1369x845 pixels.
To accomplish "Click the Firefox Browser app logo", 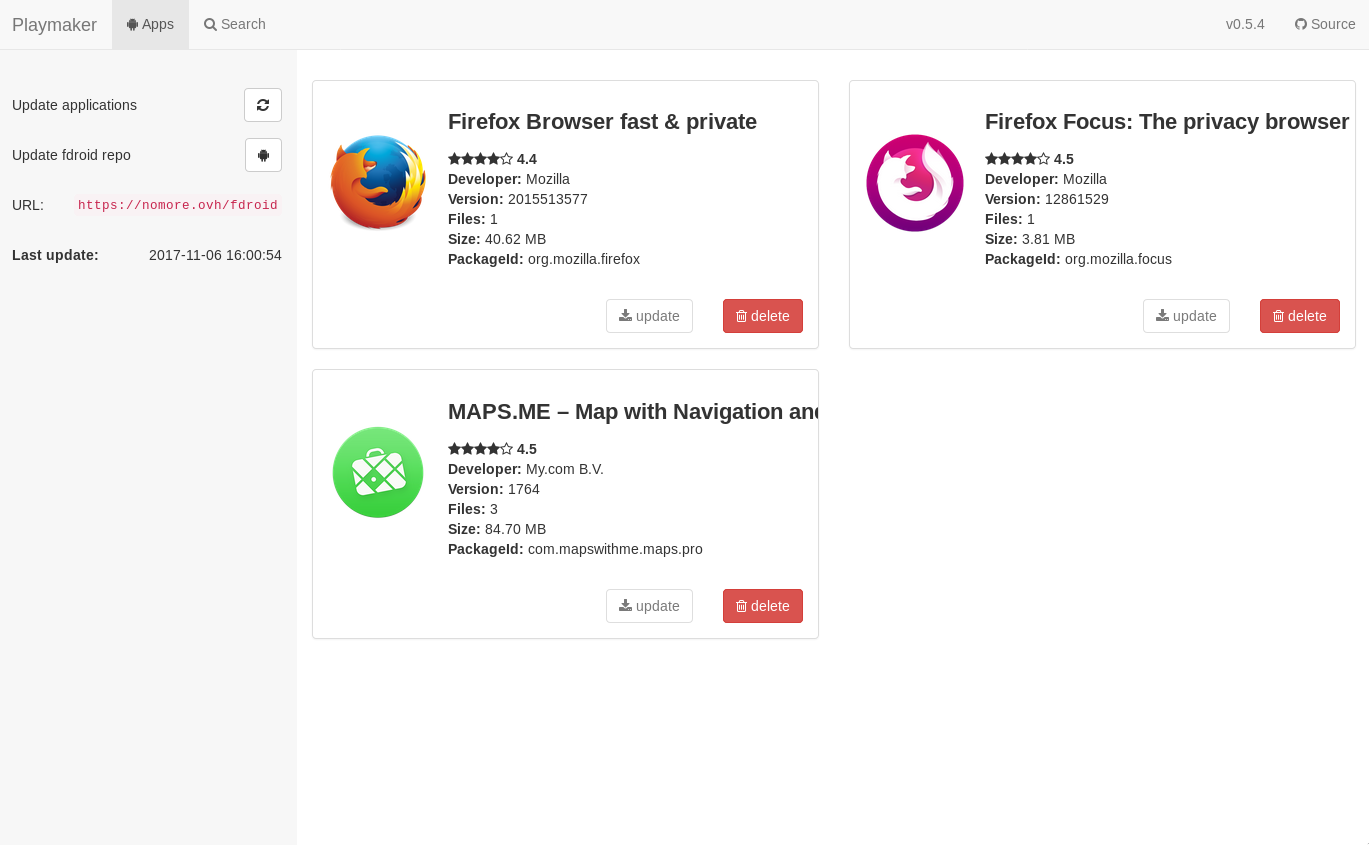I will pos(378,183).
